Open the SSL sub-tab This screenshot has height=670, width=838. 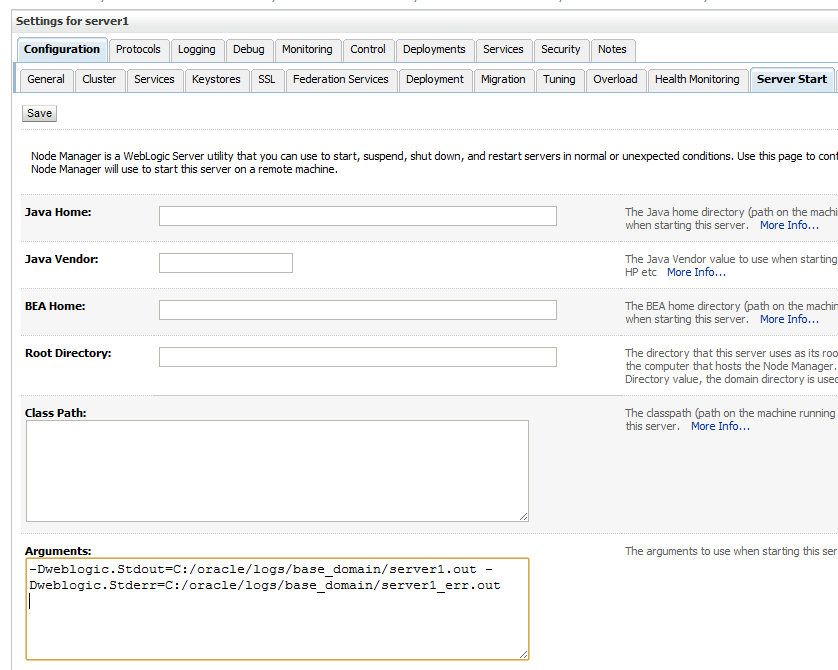[266, 79]
